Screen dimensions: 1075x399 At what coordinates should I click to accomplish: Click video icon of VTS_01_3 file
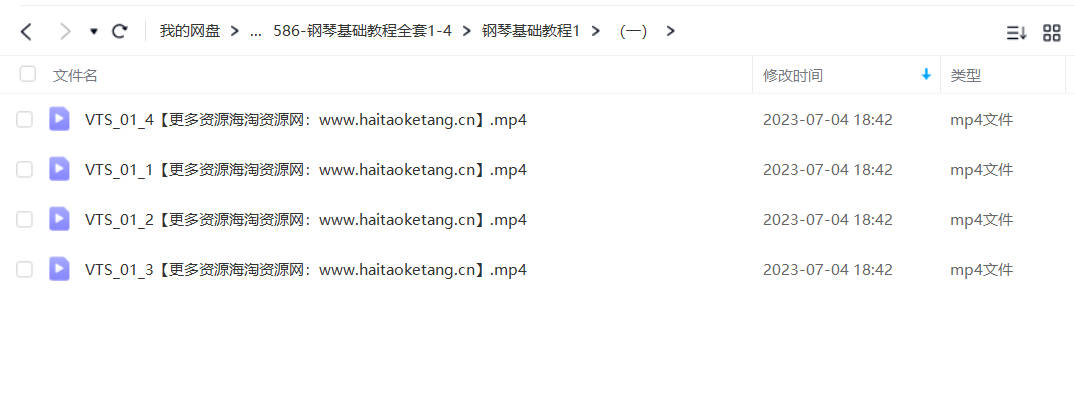click(x=60, y=269)
